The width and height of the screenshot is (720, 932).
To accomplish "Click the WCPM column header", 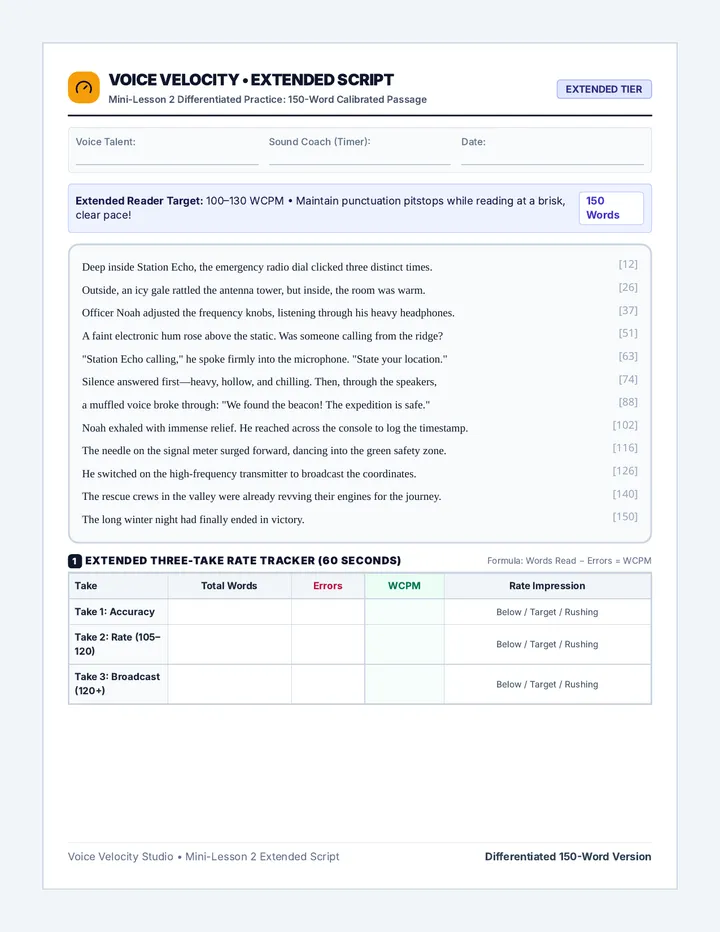I will [404, 585].
